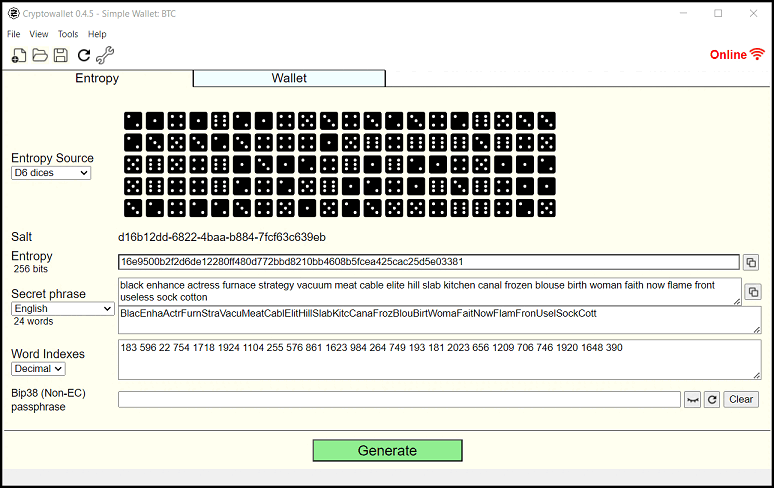Click the last die in the bottom row
This screenshot has width=774, height=488.
(x=546, y=208)
